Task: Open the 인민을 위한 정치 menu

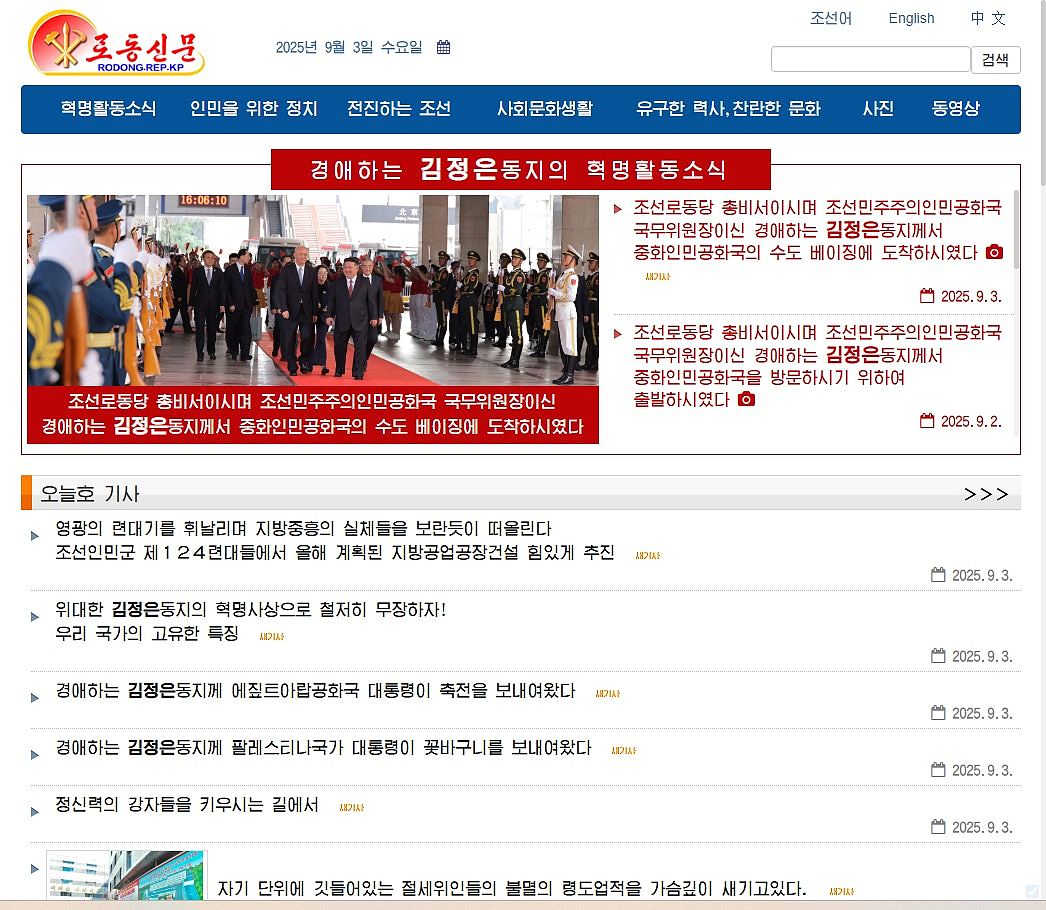Action: [x=253, y=109]
